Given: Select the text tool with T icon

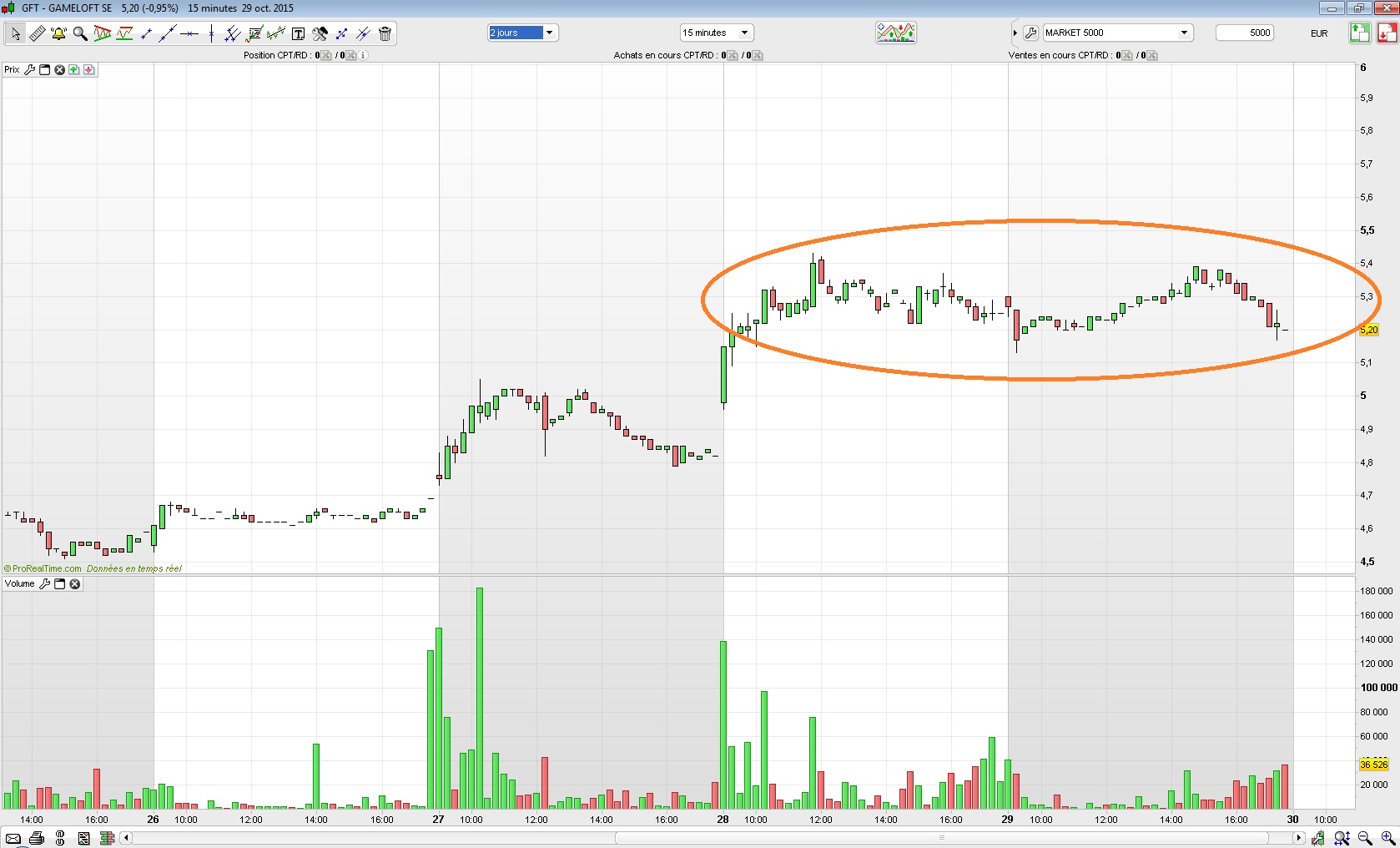Looking at the screenshot, I should (298, 33).
